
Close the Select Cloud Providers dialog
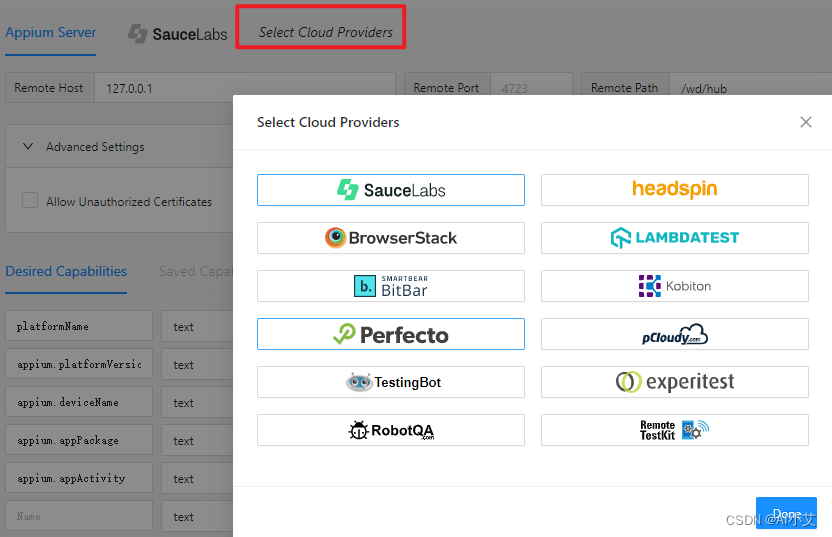pos(805,122)
